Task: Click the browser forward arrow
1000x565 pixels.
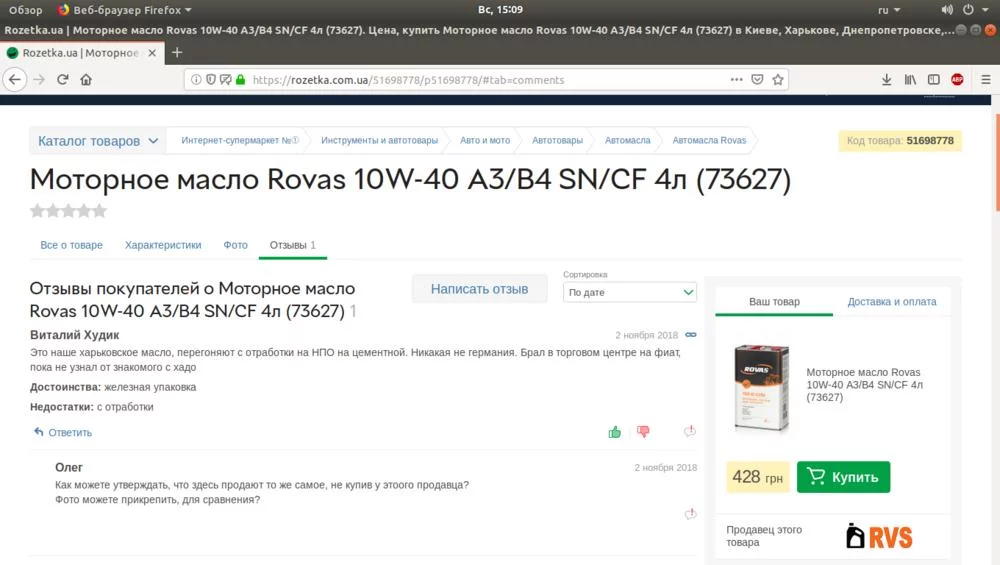Action: coord(39,80)
